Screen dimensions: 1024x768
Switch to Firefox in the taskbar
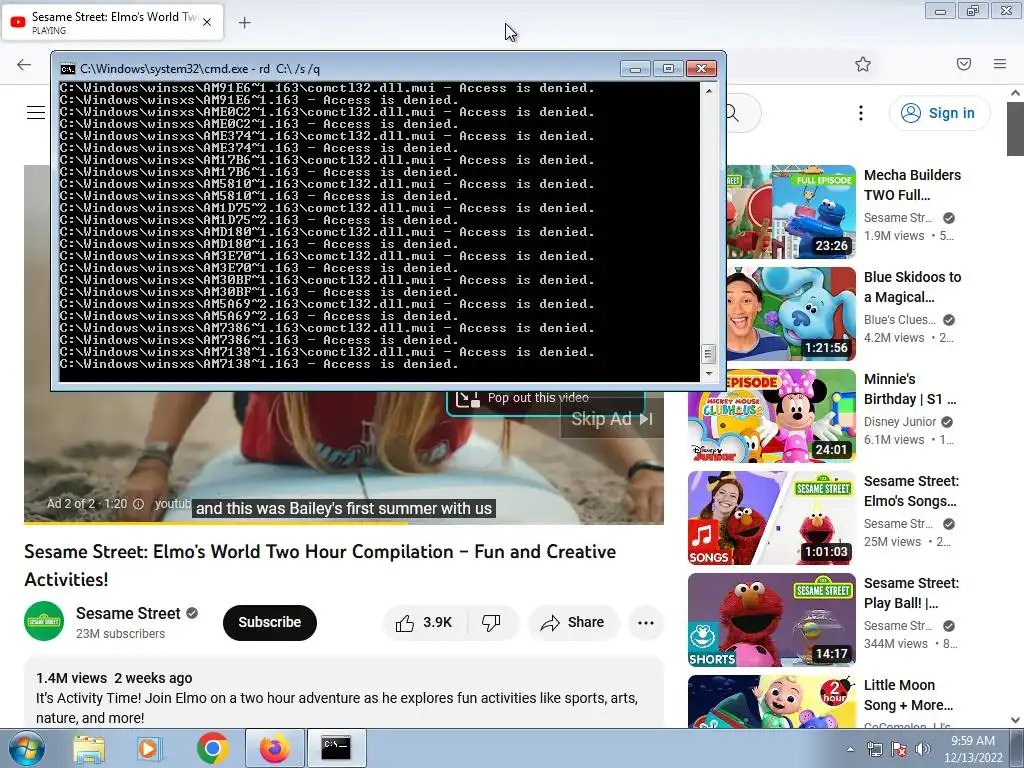[x=275, y=748]
